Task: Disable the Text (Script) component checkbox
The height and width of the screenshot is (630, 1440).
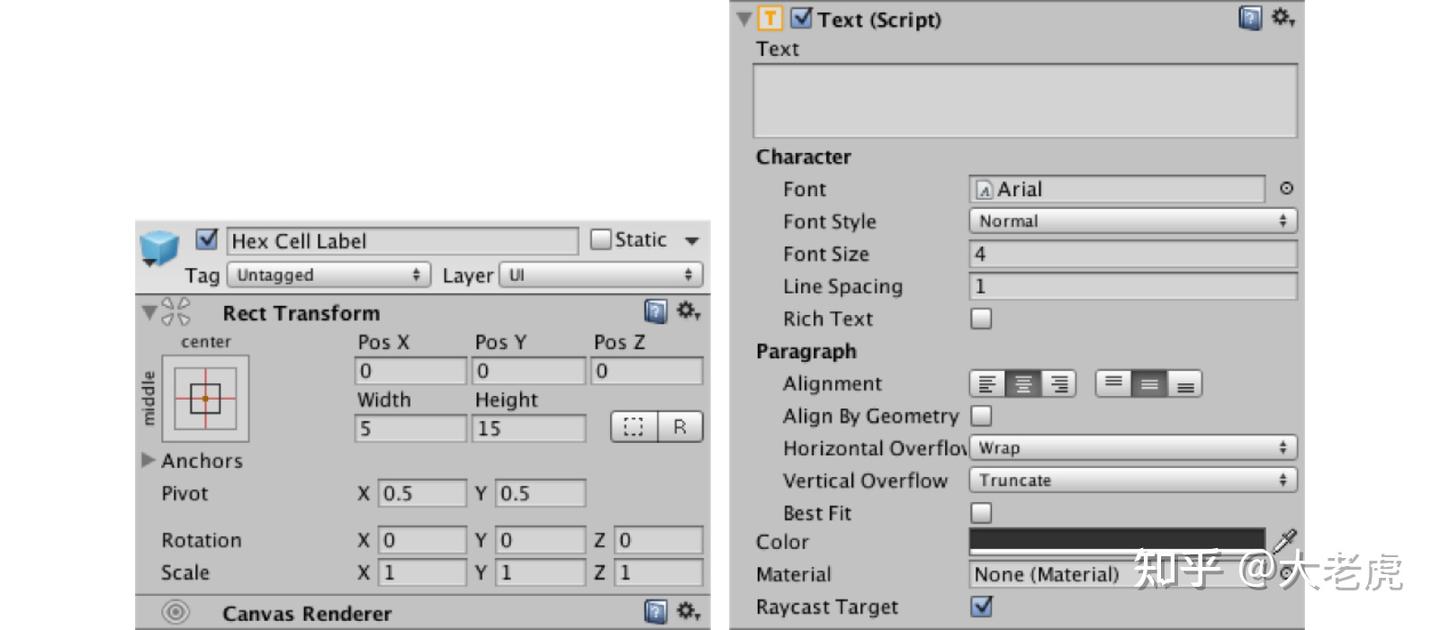Action: 801,17
